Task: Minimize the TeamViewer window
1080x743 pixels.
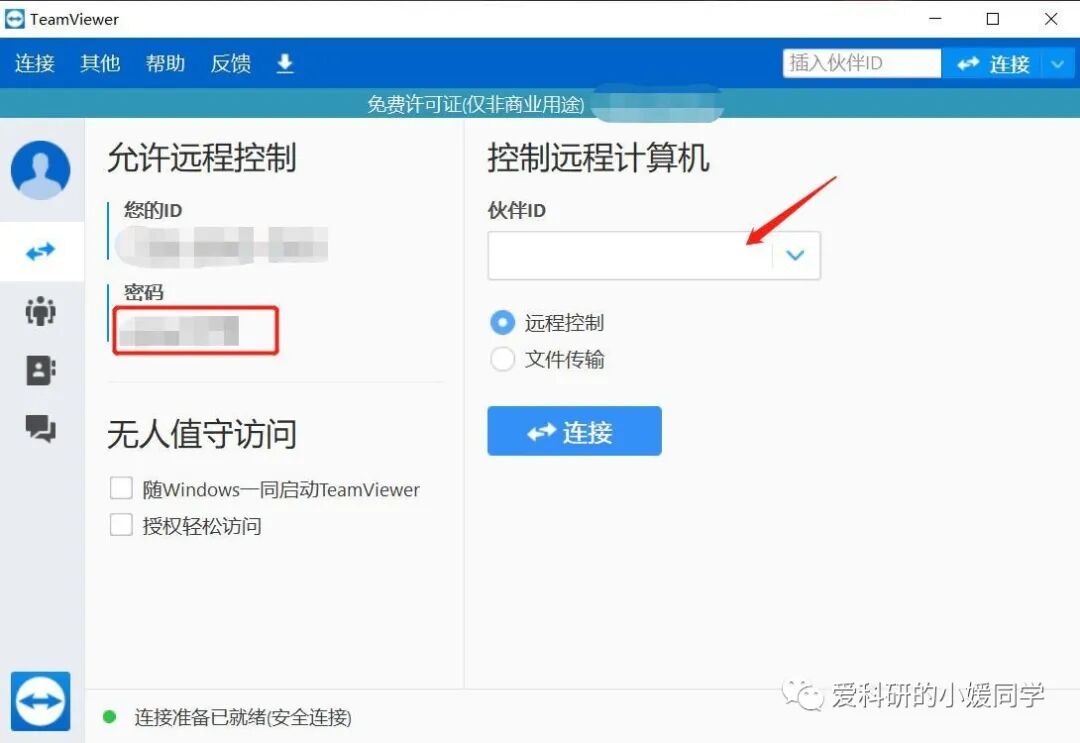Action: (x=935, y=19)
